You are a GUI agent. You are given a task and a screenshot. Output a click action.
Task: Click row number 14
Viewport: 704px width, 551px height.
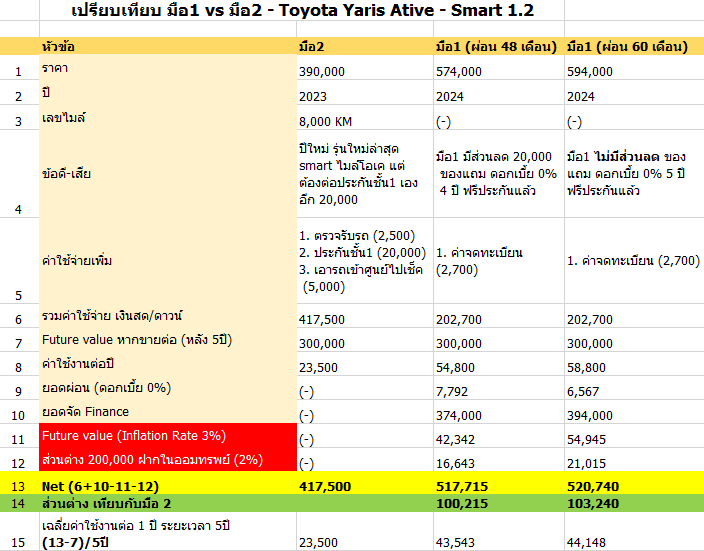pyautogui.click(x=19, y=503)
